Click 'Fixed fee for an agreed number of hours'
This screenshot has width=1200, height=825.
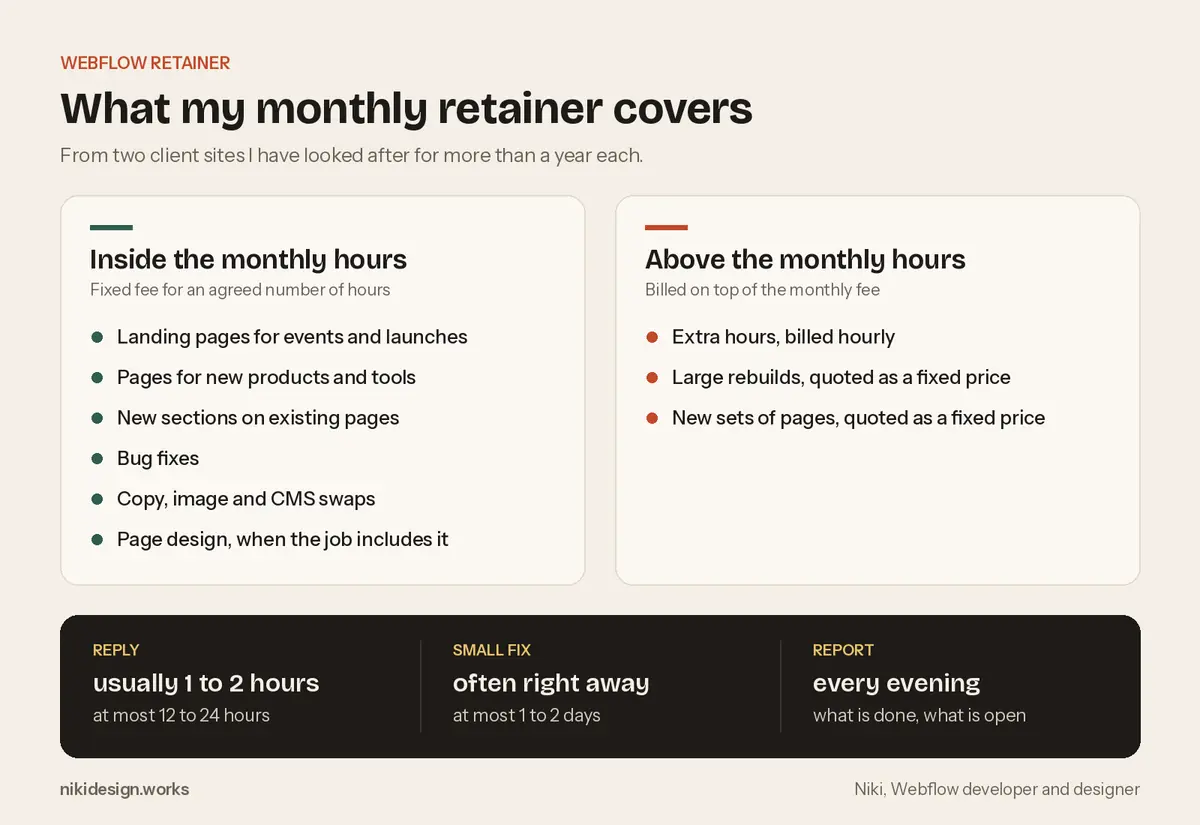(x=240, y=290)
